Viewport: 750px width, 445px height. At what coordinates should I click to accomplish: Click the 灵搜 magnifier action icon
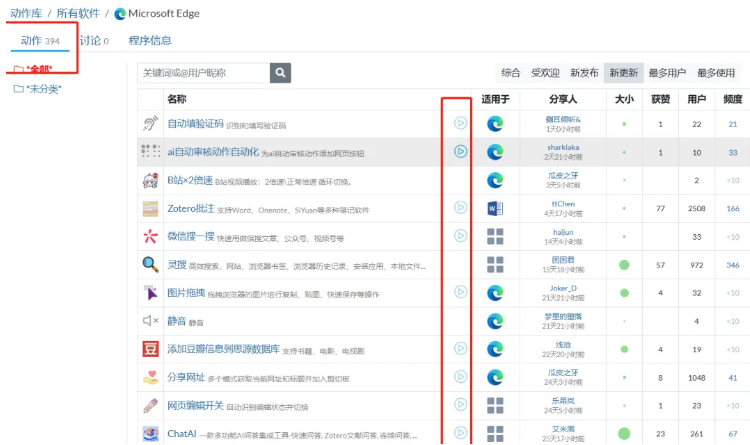(150, 265)
